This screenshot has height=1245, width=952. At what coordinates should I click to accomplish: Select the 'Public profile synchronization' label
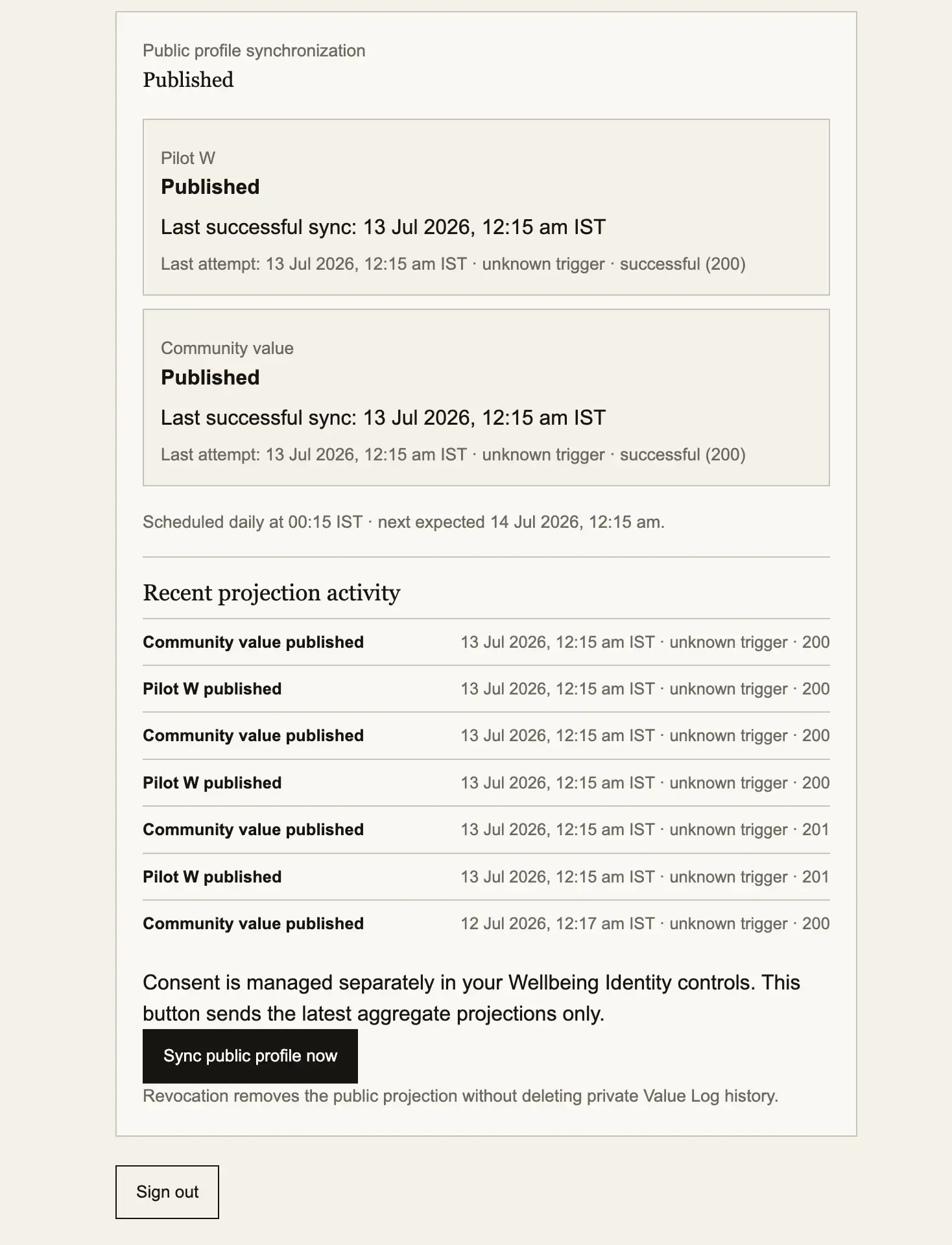[x=254, y=51]
